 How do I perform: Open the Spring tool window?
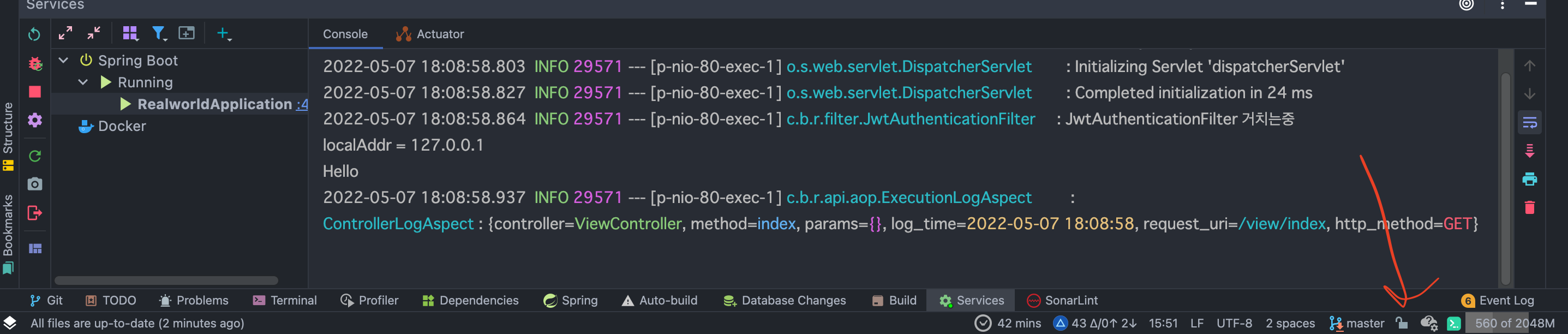coord(570,300)
